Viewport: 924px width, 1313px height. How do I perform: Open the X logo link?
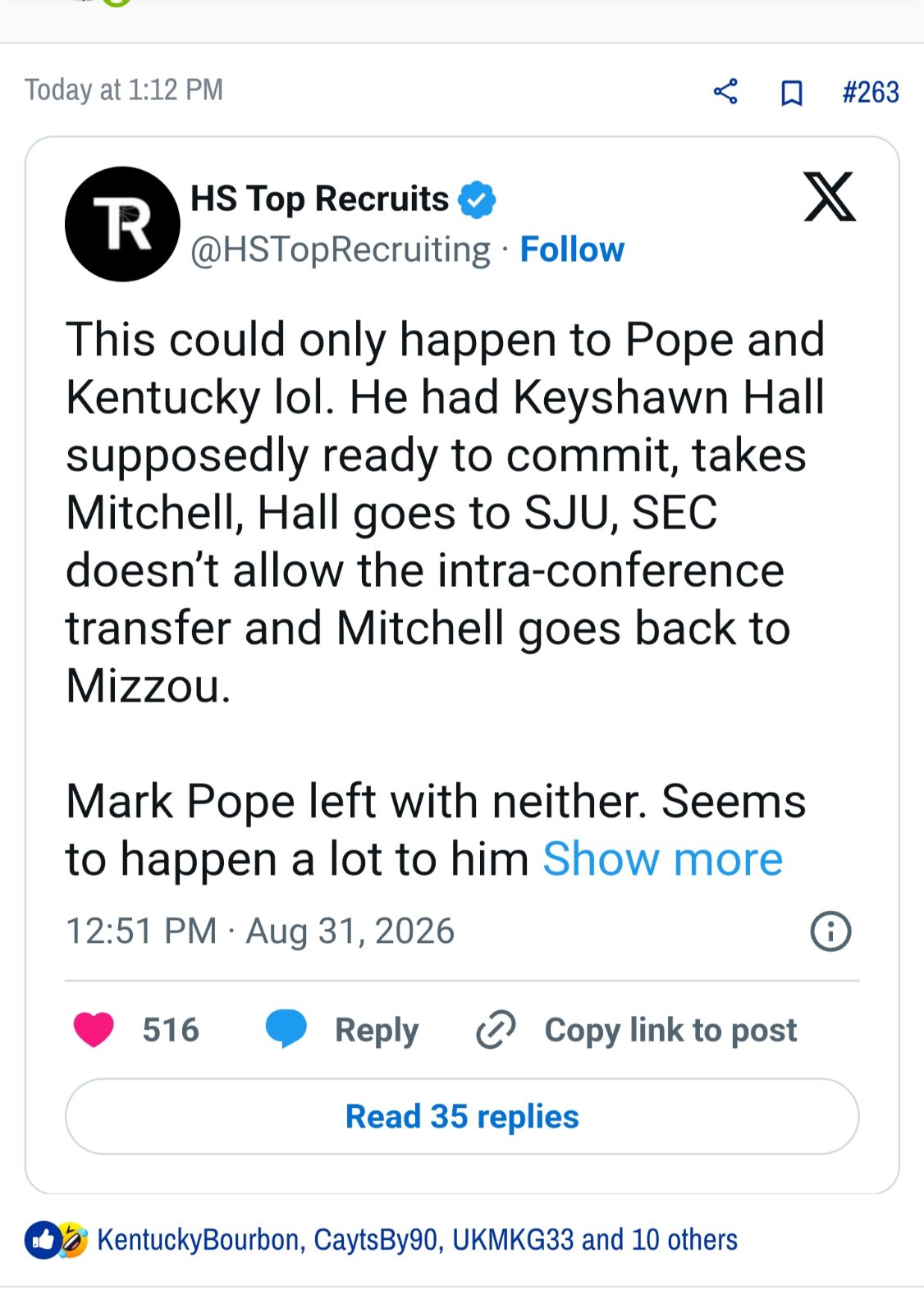(x=830, y=197)
